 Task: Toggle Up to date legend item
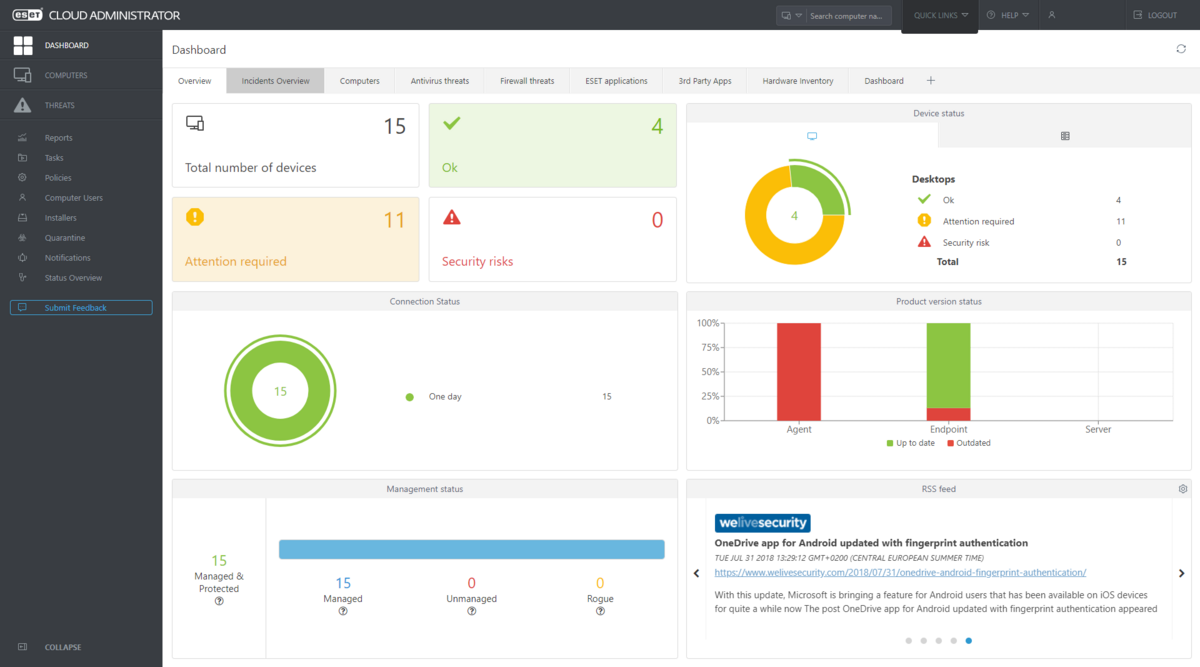click(x=913, y=443)
